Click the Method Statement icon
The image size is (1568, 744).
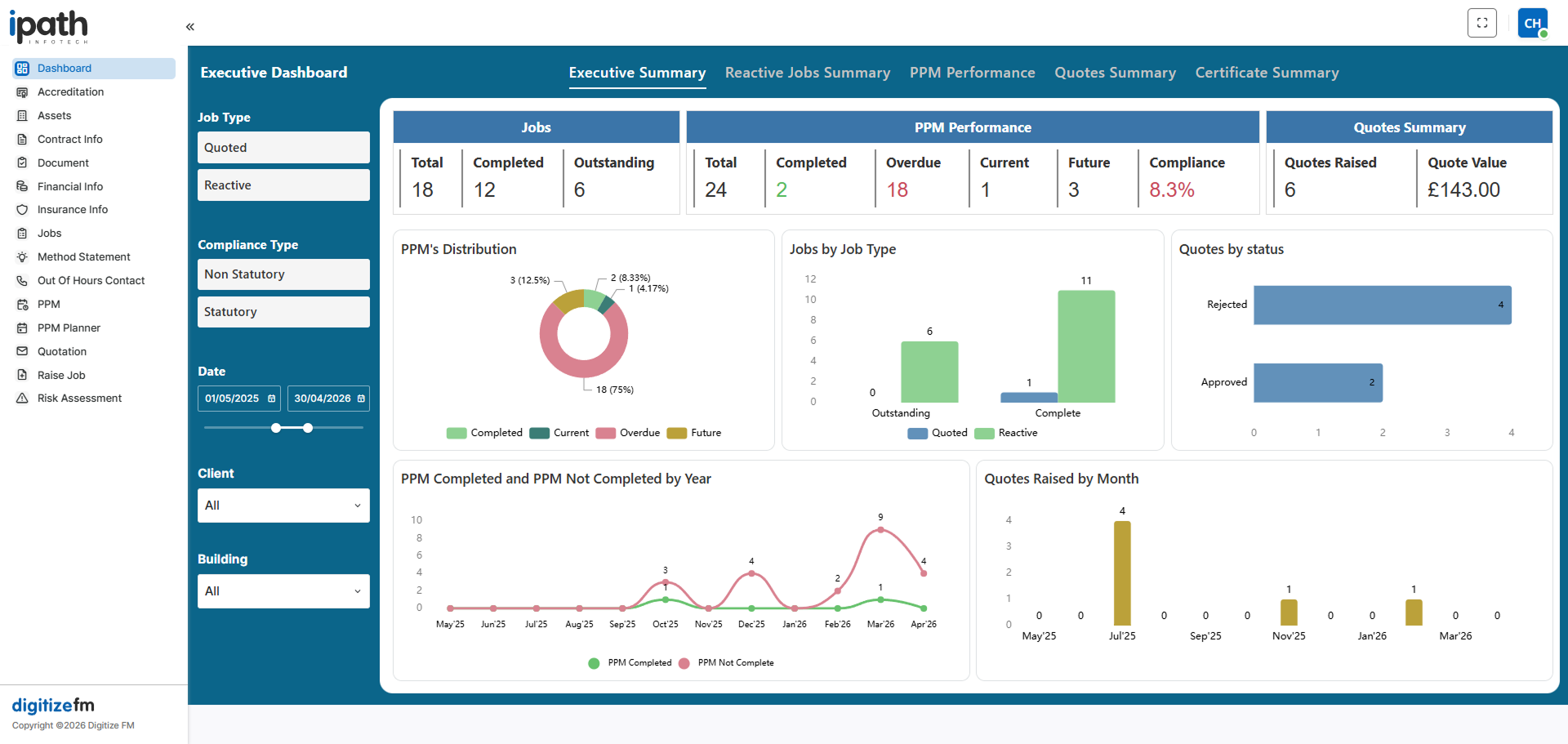[x=22, y=257]
